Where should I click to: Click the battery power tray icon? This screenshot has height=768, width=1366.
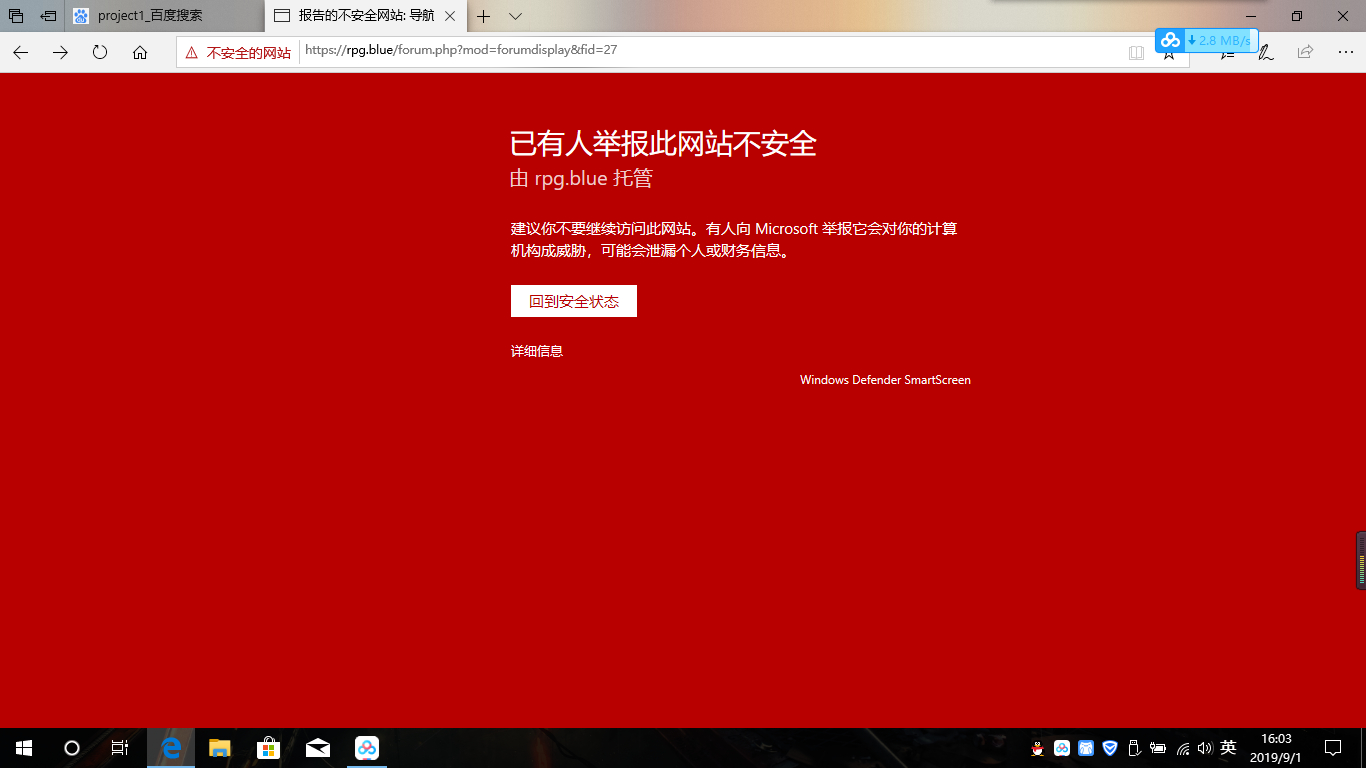pyautogui.click(x=1158, y=748)
